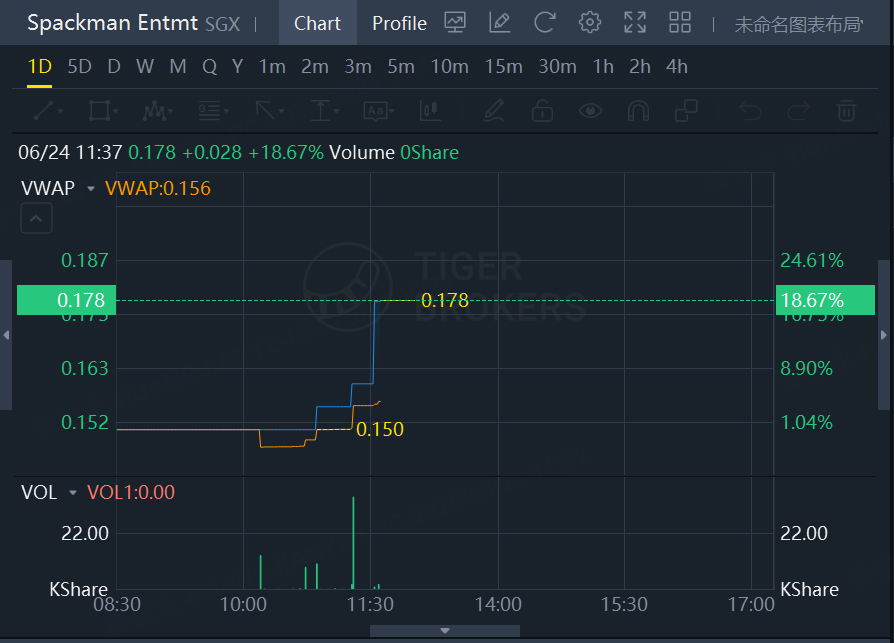Switch to the Profile tab
The width and height of the screenshot is (894, 643).
(x=399, y=23)
